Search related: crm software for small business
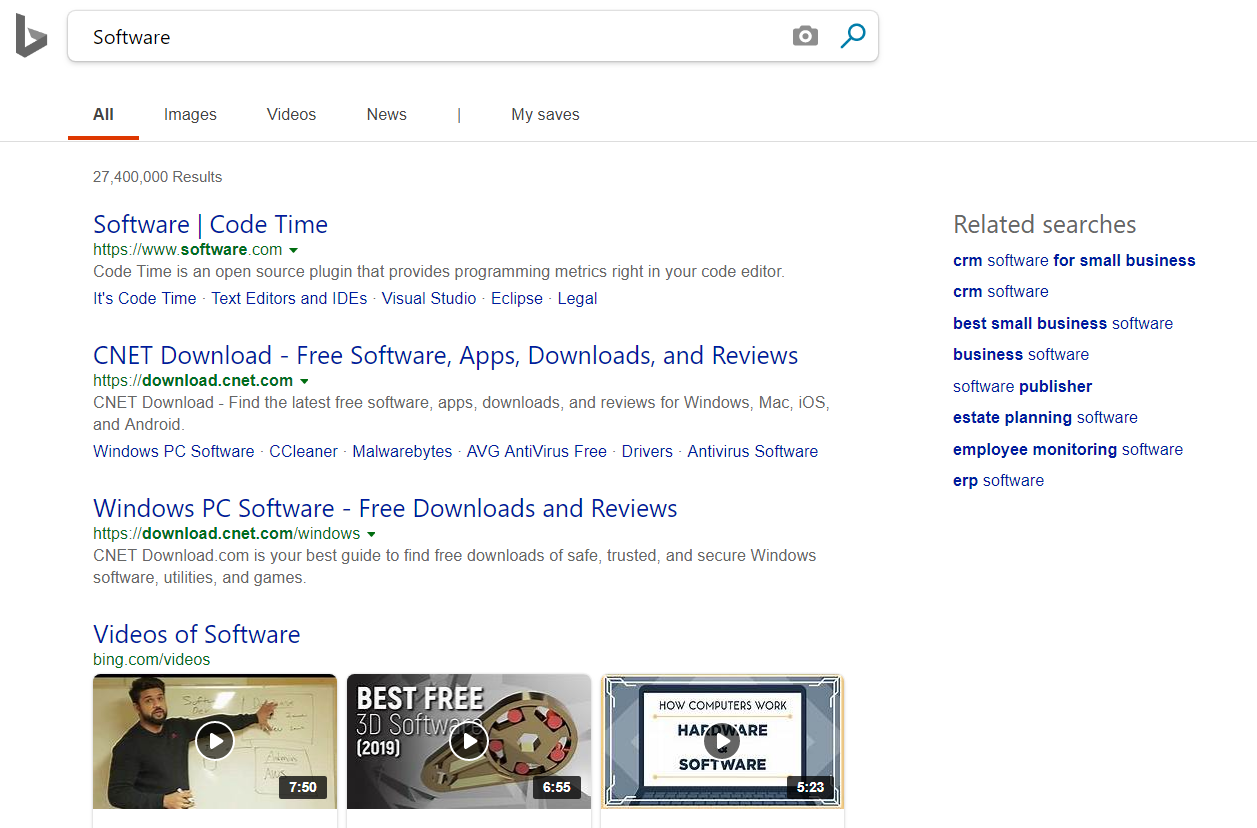Viewport: 1257px width, 828px height. point(1074,260)
